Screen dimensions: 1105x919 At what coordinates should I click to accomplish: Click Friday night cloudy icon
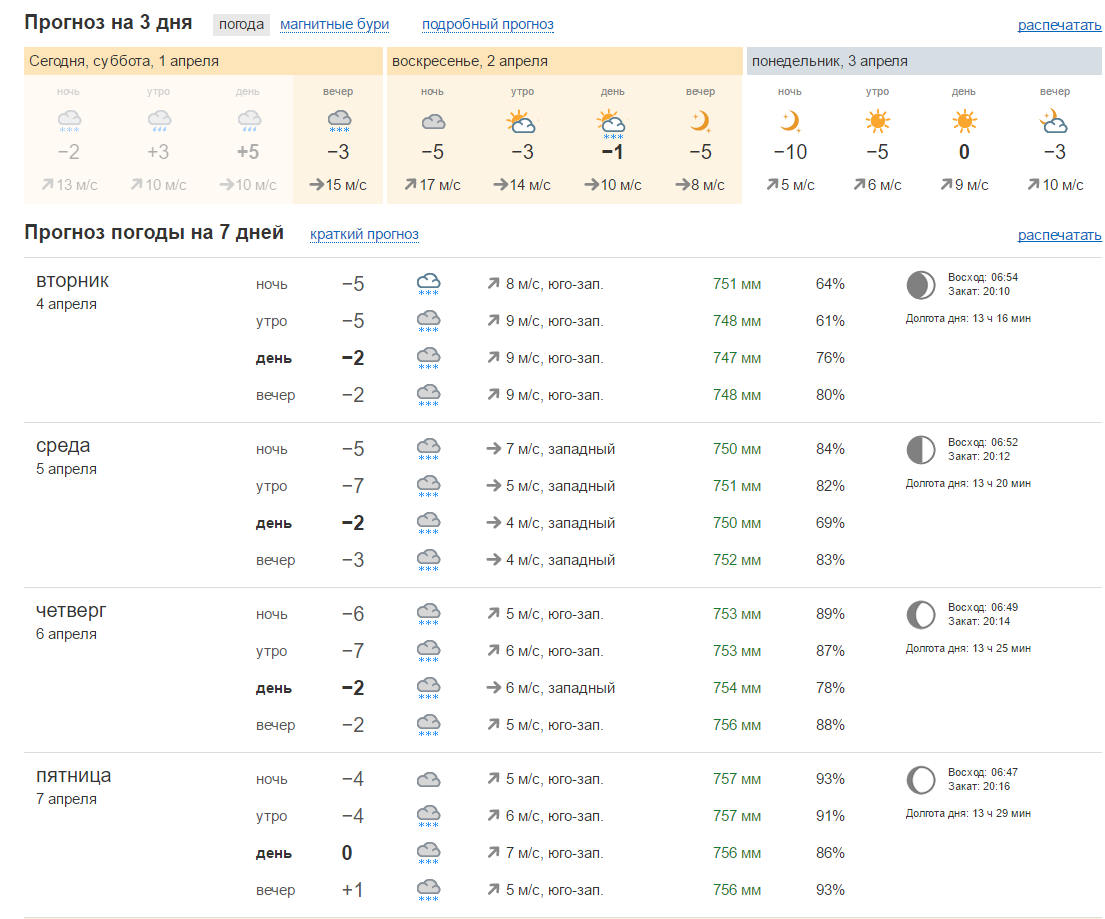[429, 779]
